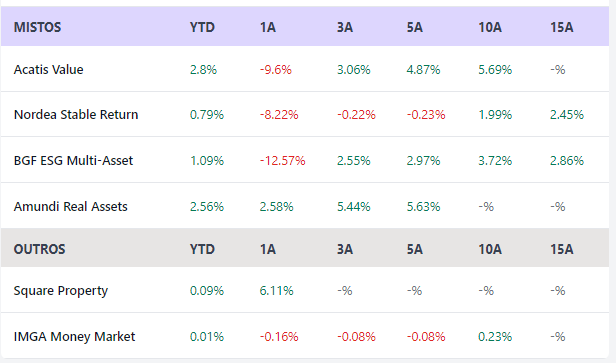Click Amundi Real Assets 5A value 5.63%
The width and height of the screenshot is (616, 363).
(423, 206)
